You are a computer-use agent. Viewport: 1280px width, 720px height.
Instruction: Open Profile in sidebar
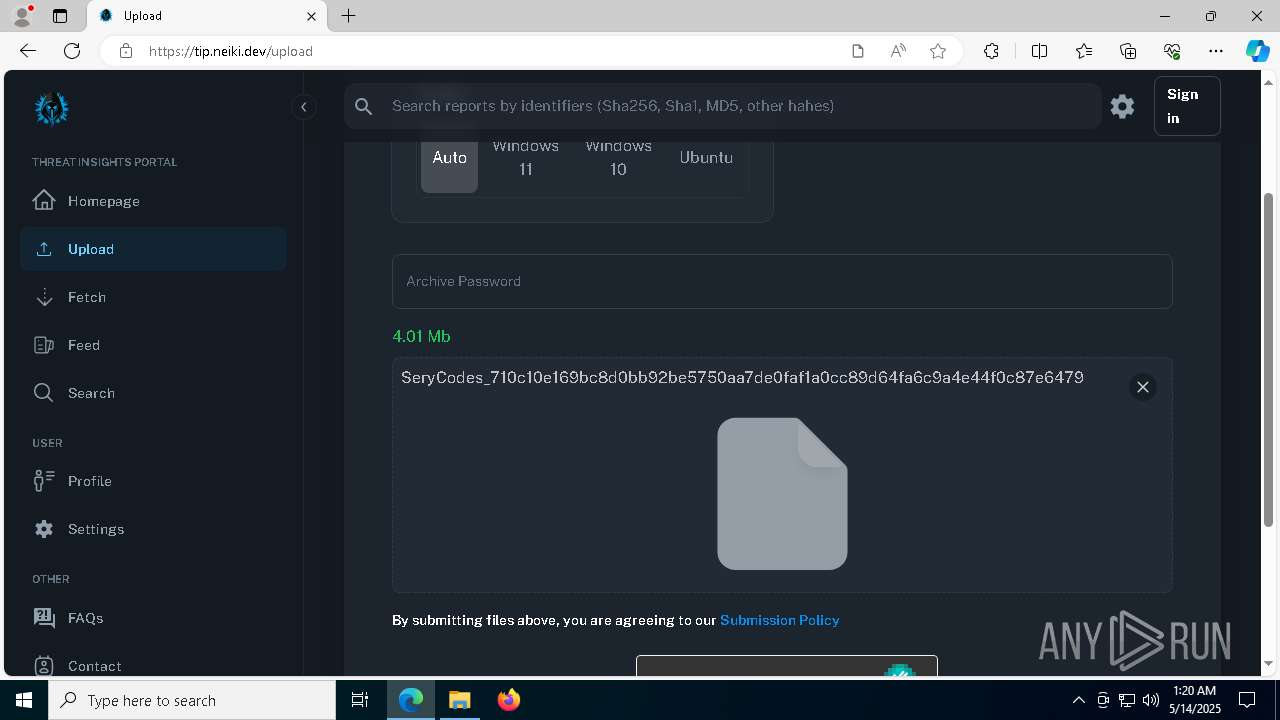pyautogui.click(x=153, y=481)
